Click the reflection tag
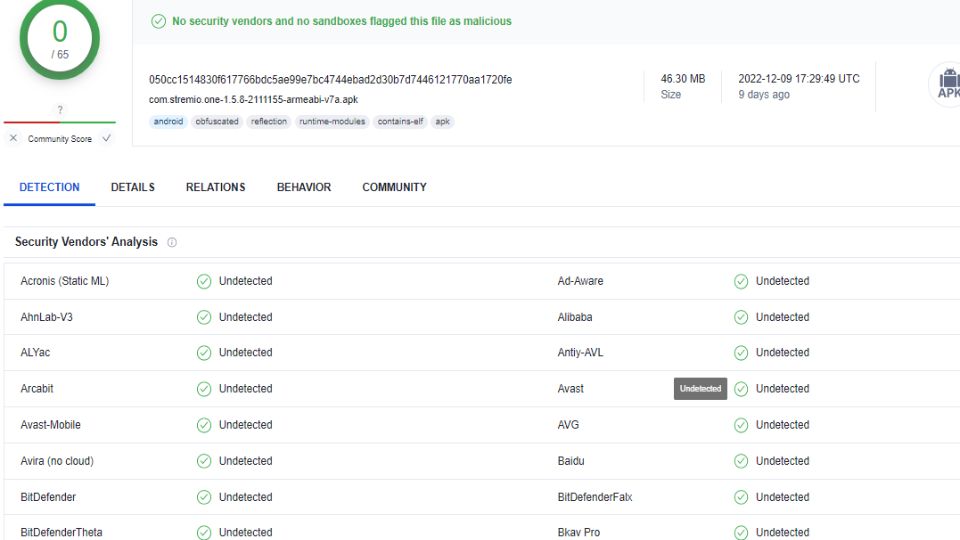The image size is (960, 540). (269, 121)
